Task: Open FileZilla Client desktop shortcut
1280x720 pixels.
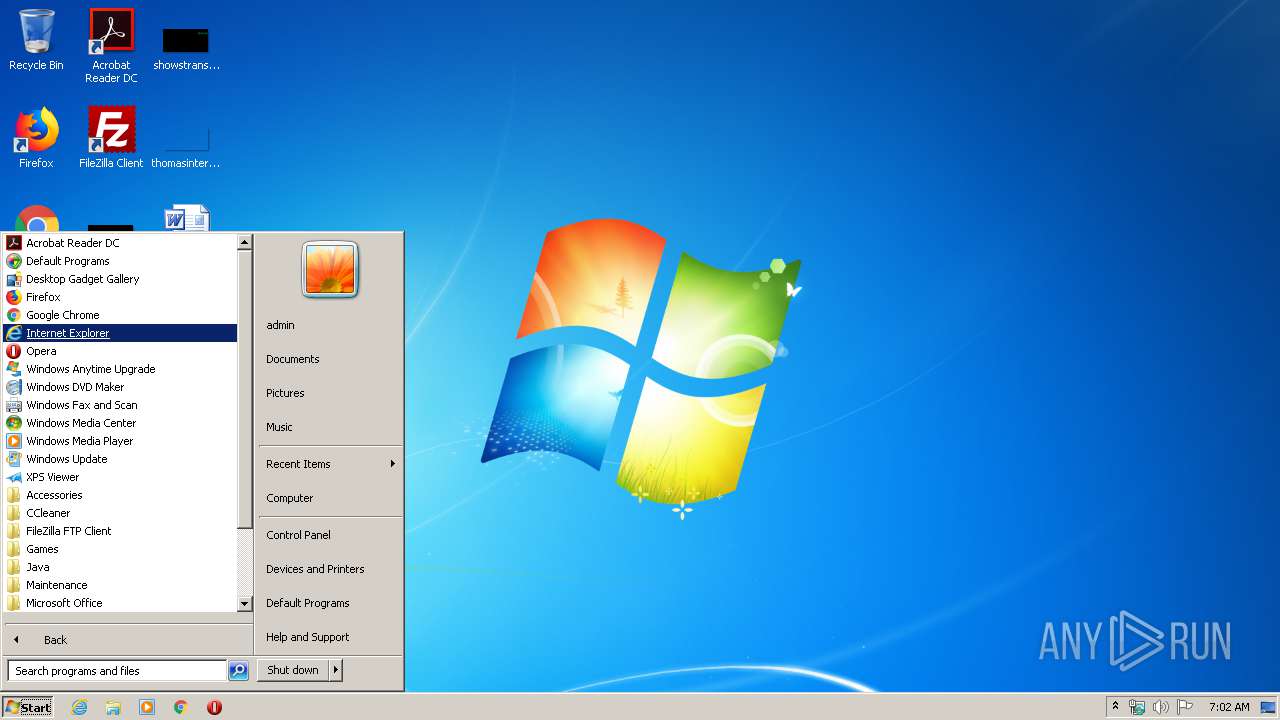Action: click(x=111, y=137)
